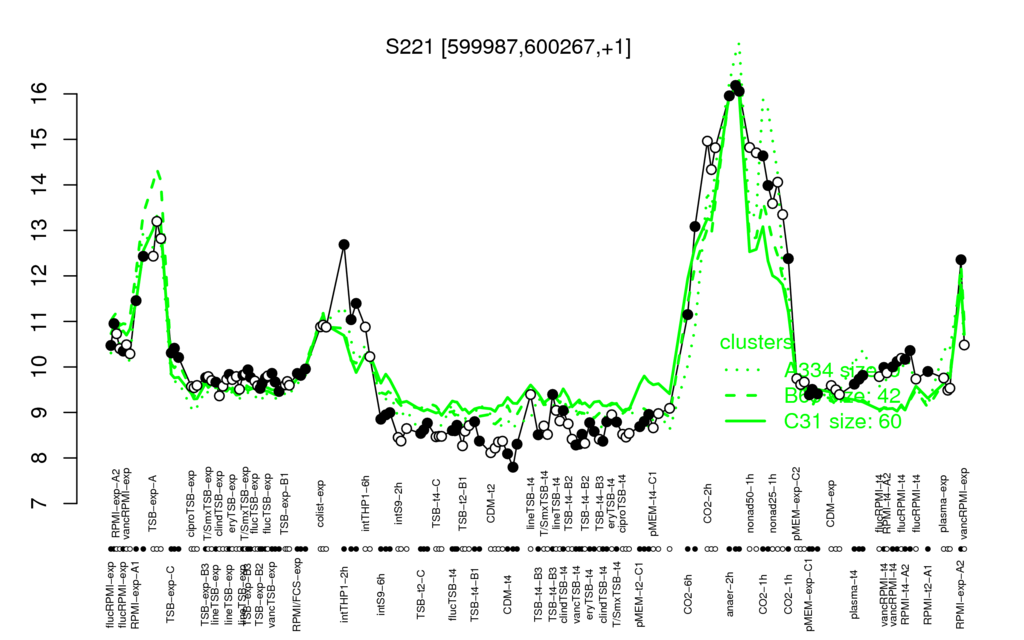Click the "intTHP1-6h" condition label
Screen dimensions: 1024x640
point(366,505)
